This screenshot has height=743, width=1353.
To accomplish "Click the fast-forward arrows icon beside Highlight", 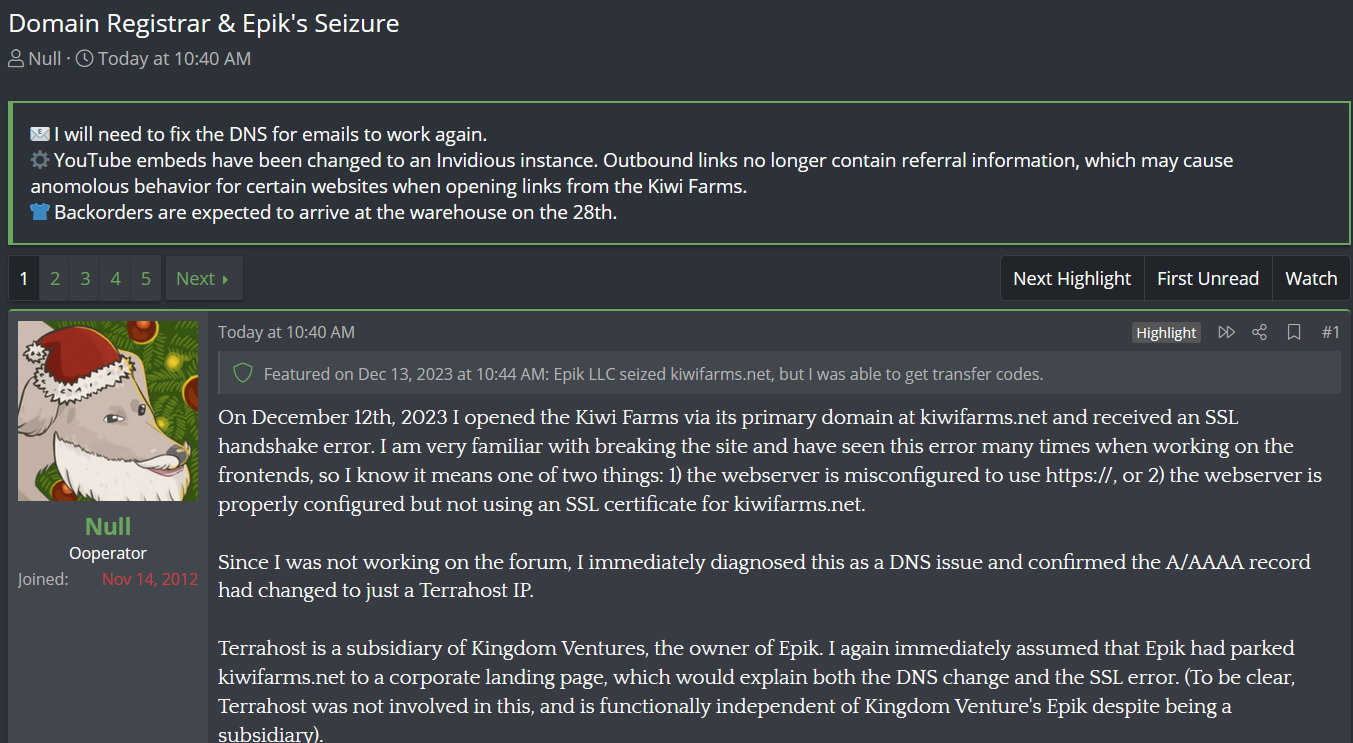I will pos(1226,332).
